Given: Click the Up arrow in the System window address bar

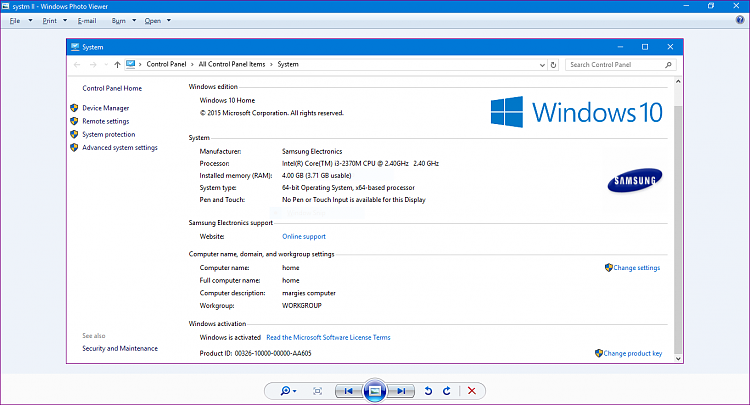Looking at the screenshot, I should 117,65.
